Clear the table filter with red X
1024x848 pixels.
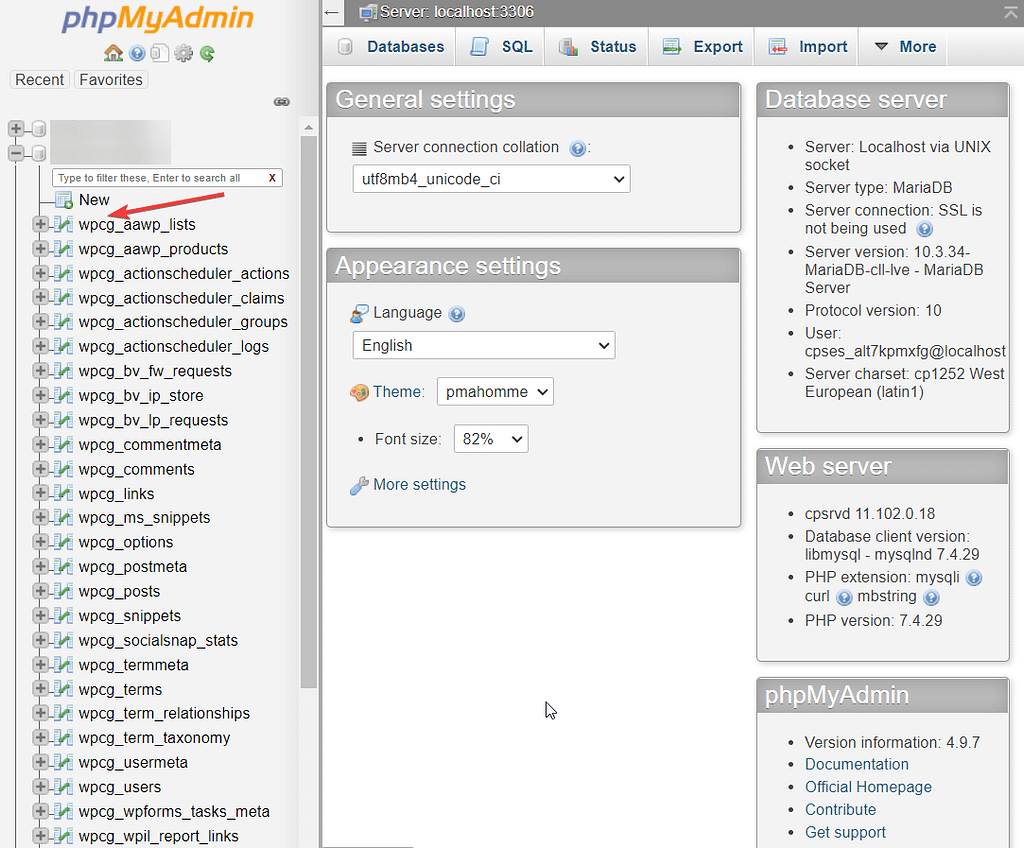(x=272, y=178)
